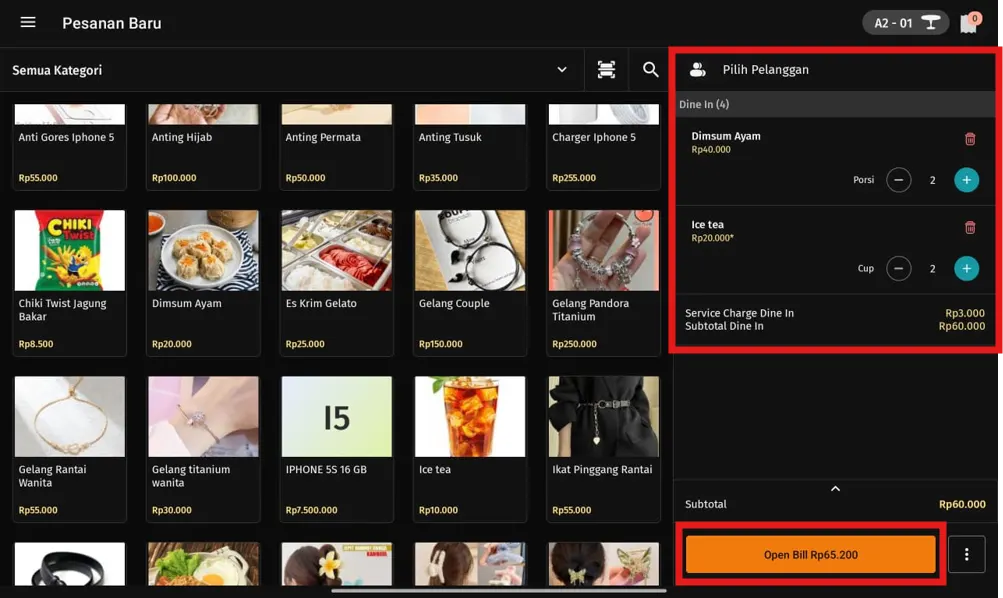Add Es Krim Gelato to the order
This screenshot has width=1003, height=598.
click(x=336, y=281)
